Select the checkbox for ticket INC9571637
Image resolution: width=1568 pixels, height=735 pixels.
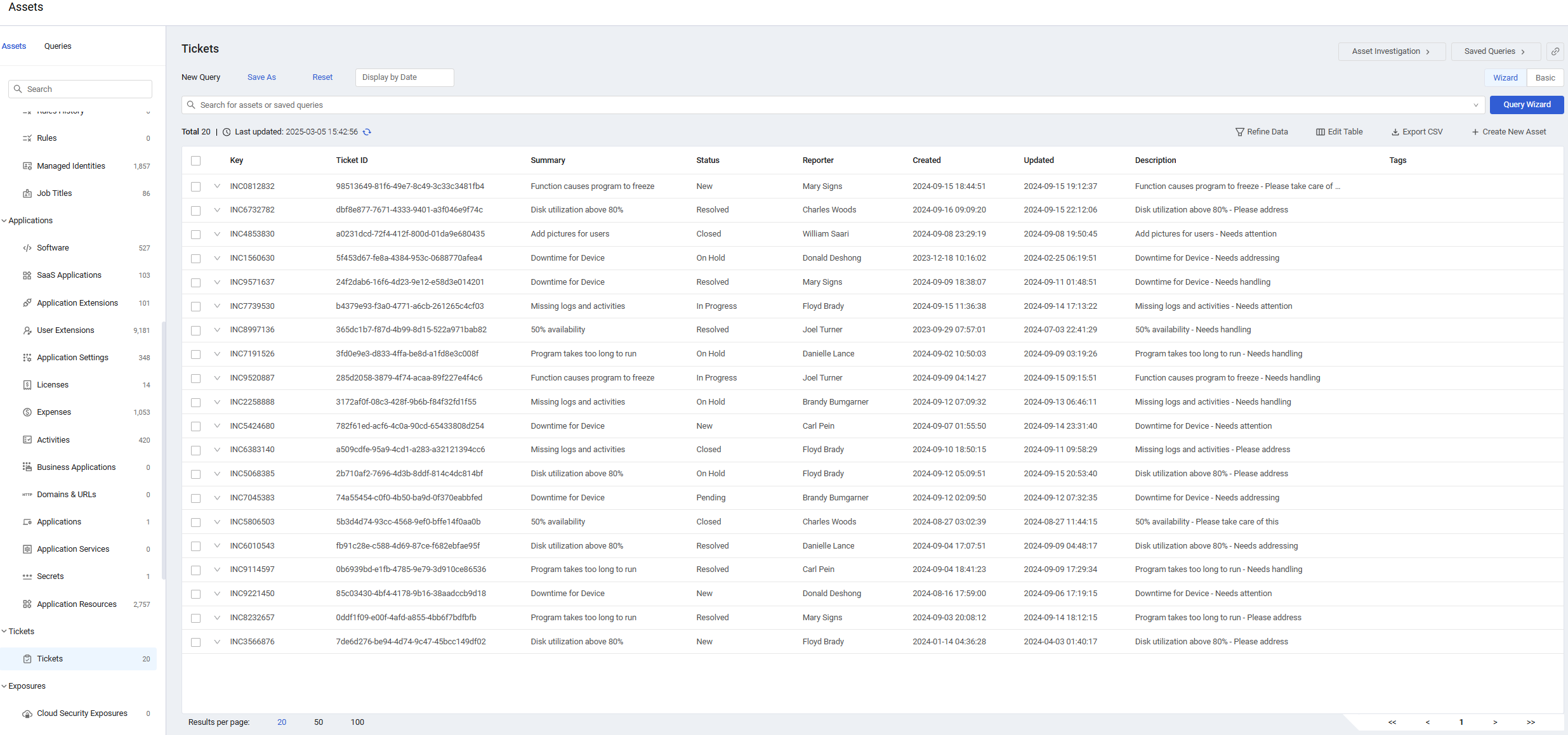click(x=196, y=283)
